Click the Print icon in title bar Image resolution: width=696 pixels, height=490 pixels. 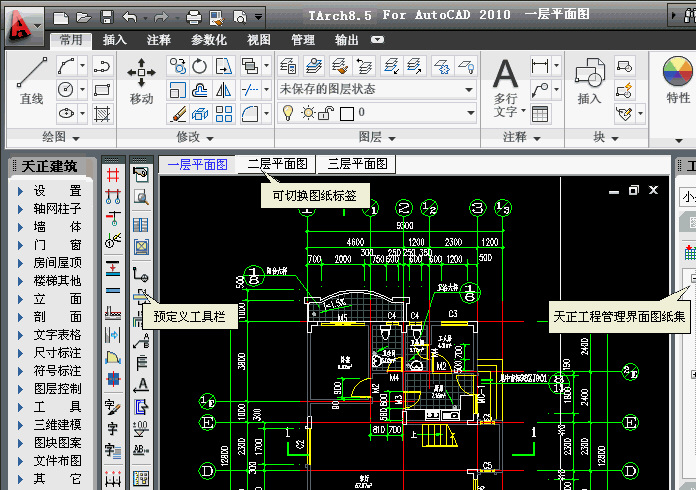193,17
